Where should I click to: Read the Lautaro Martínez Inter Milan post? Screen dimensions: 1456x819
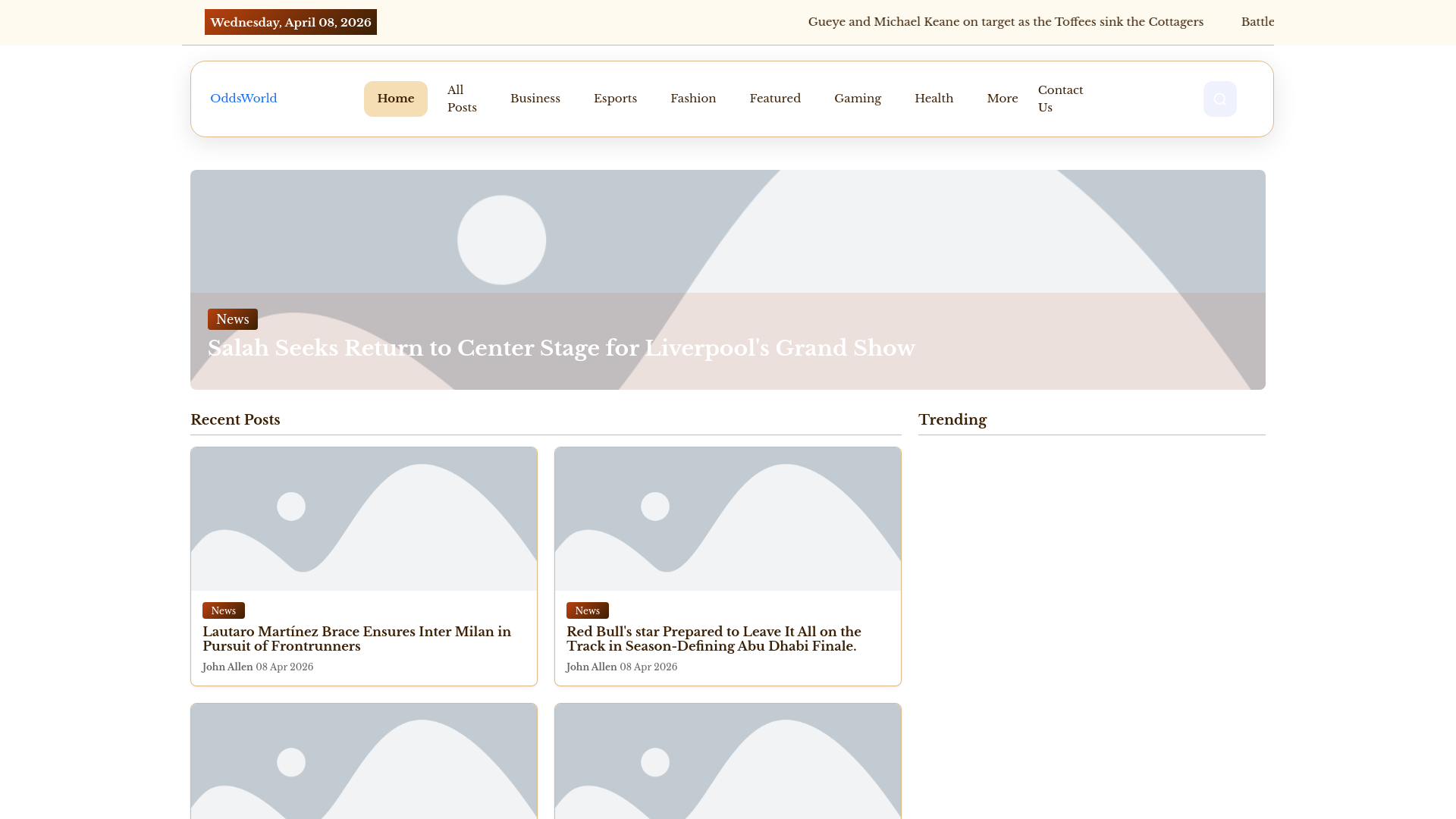[x=356, y=639]
